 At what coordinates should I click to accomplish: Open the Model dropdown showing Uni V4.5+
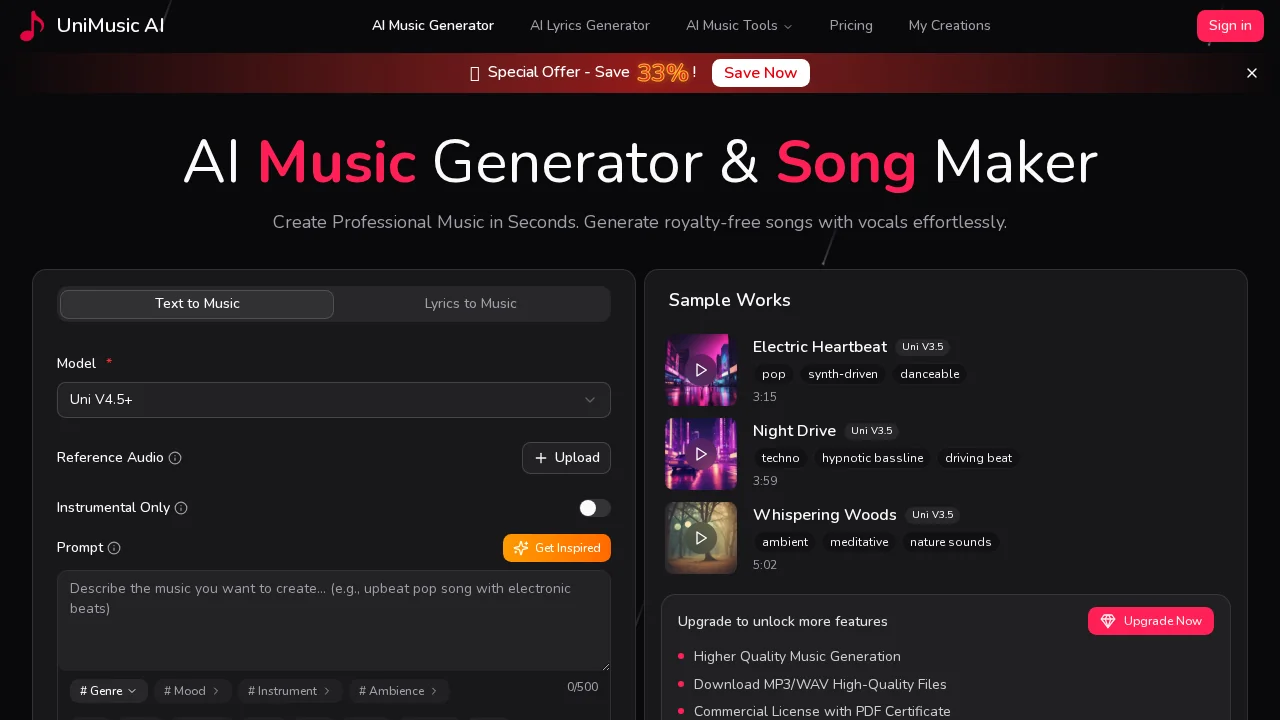click(334, 400)
